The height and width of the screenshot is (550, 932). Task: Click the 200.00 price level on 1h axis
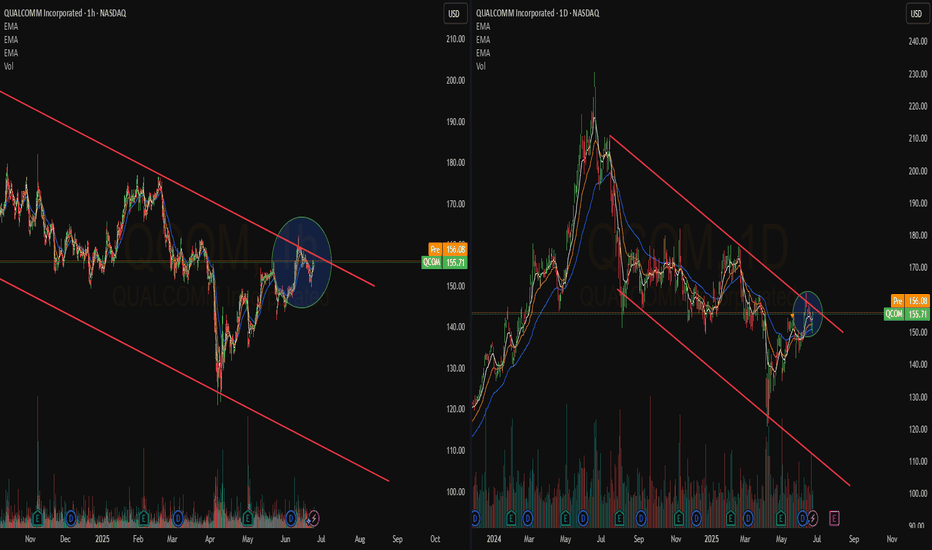click(x=456, y=80)
